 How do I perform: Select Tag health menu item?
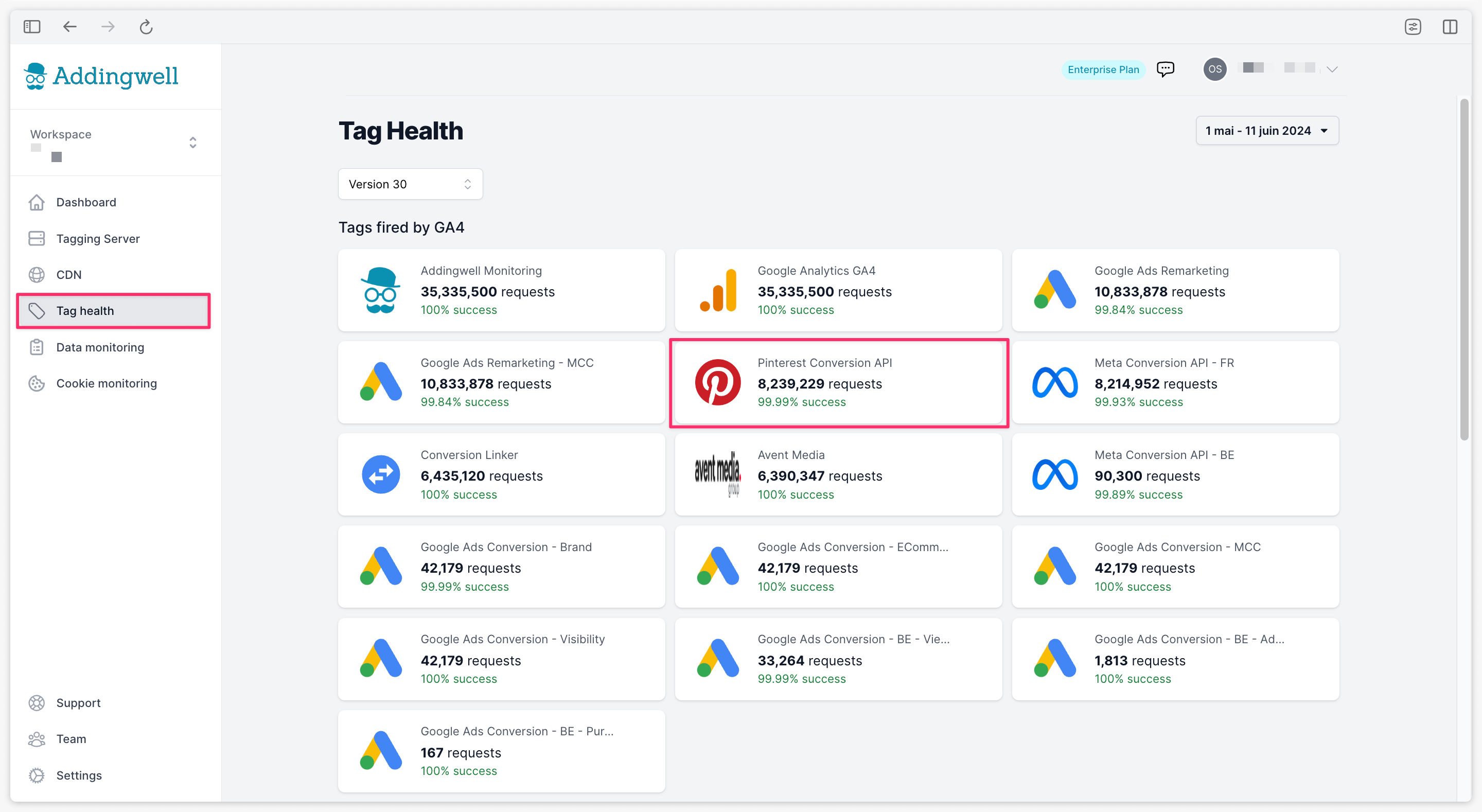113,311
